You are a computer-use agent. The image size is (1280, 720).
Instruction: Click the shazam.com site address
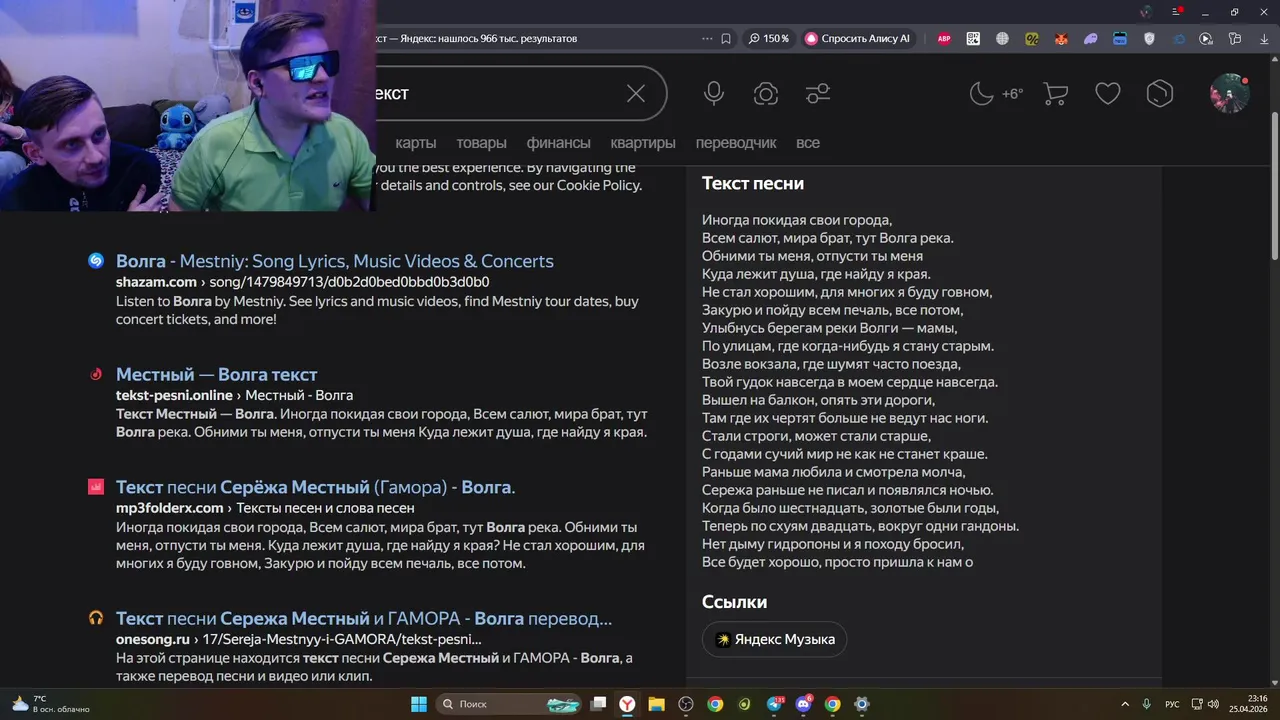(156, 282)
